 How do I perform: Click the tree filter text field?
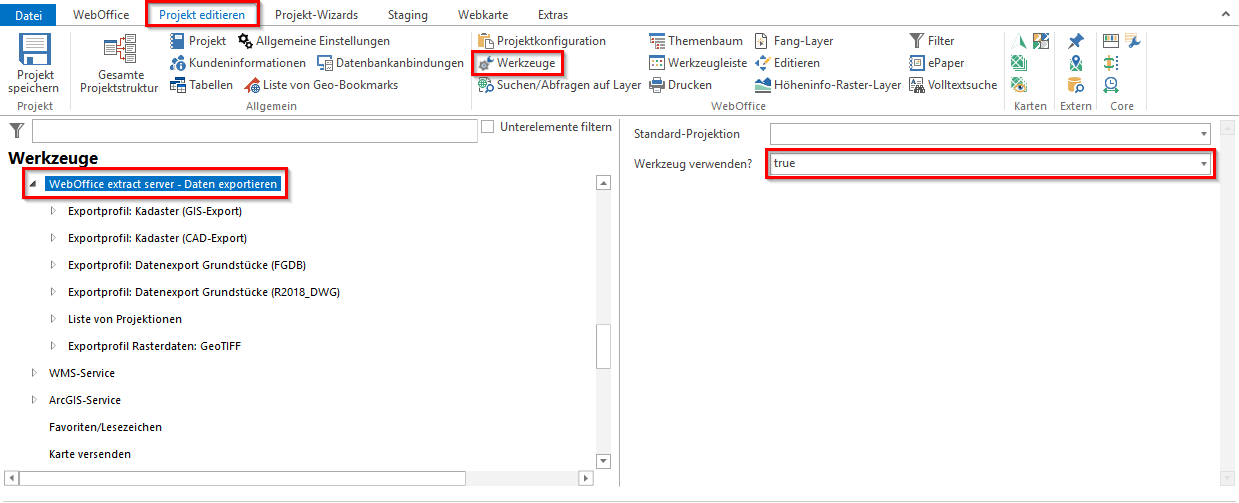click(x=255, y=131)
